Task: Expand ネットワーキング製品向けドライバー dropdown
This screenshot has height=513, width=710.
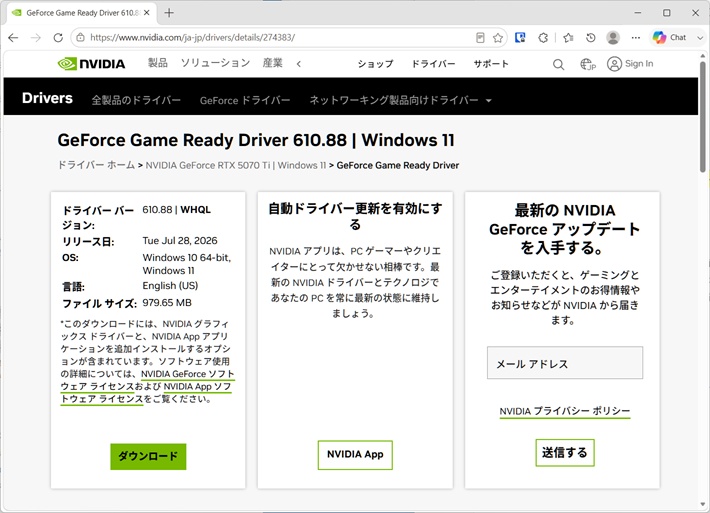Action: click(489, 101)
